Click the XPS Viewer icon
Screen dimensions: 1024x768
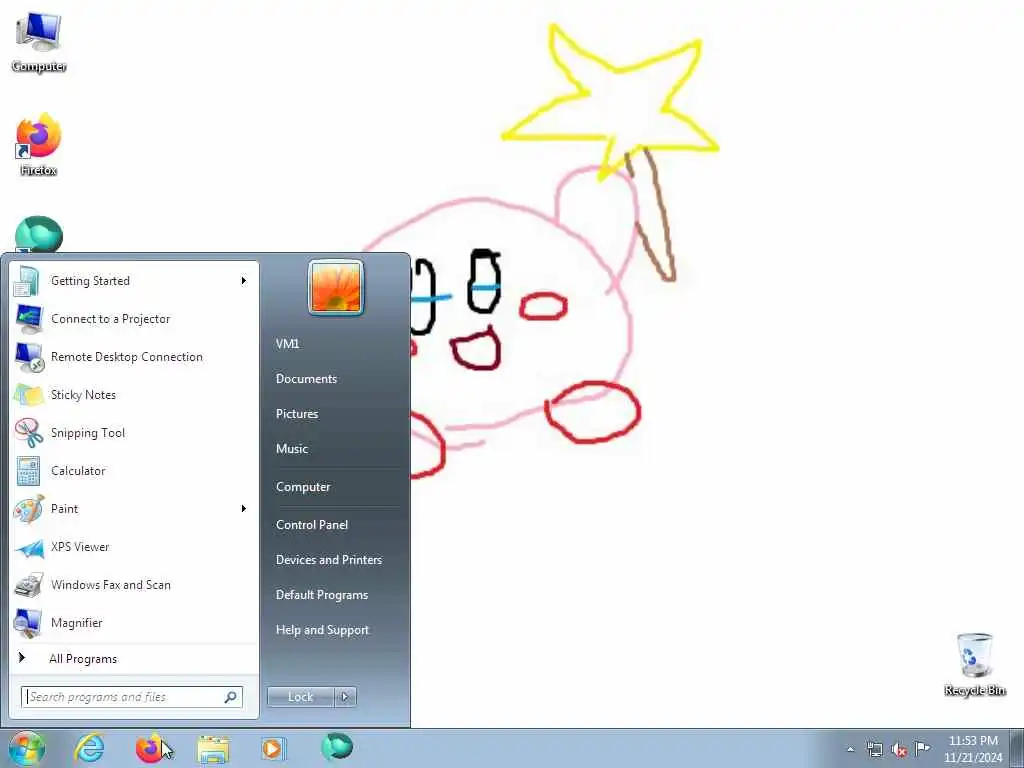pos(28,547)
